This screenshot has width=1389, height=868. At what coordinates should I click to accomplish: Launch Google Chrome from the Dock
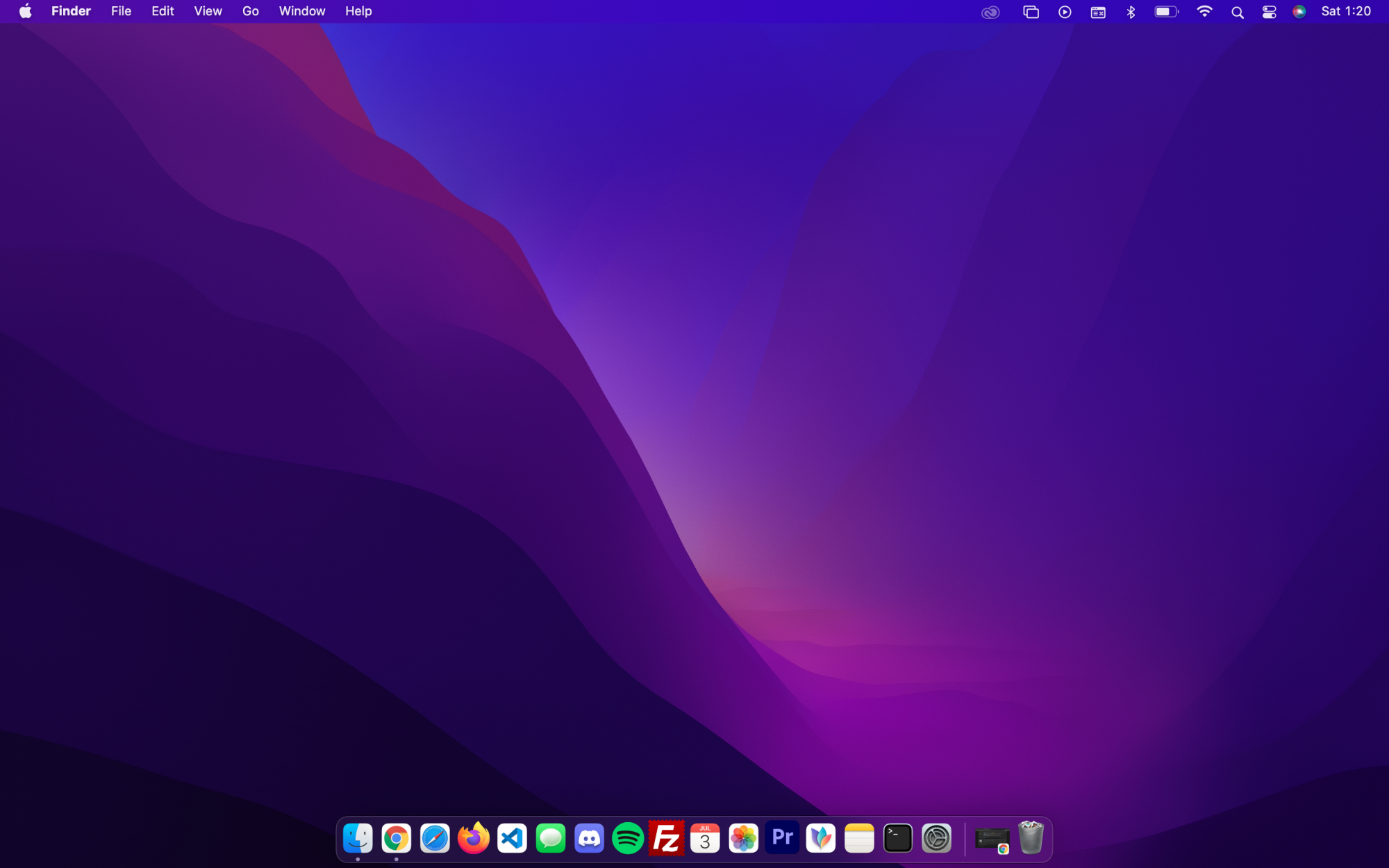(397, 838)
